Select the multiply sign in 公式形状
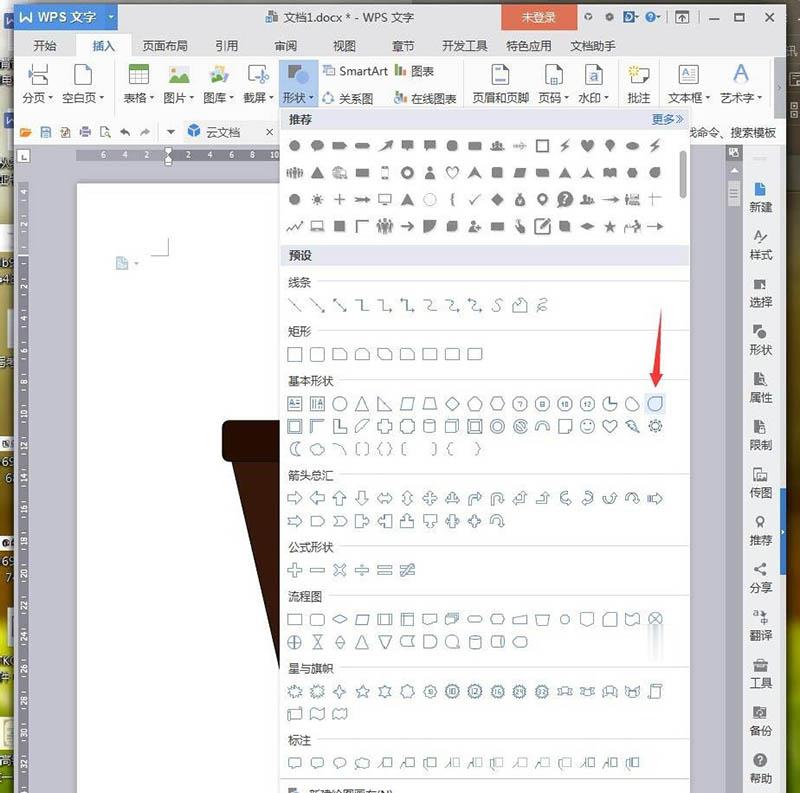This screenshot has width=800, height=793. coord(340,570)
